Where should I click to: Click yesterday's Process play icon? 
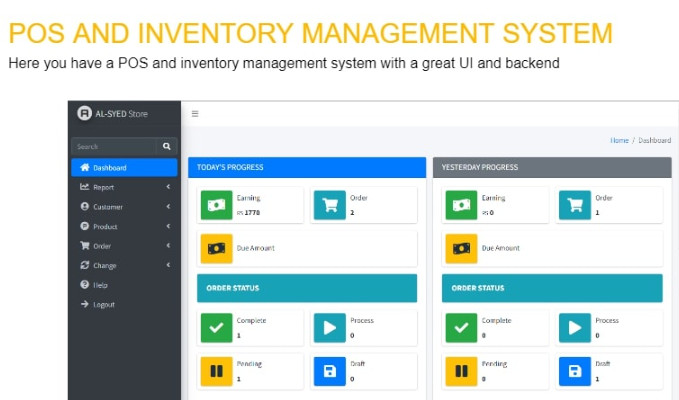[575, 328]
